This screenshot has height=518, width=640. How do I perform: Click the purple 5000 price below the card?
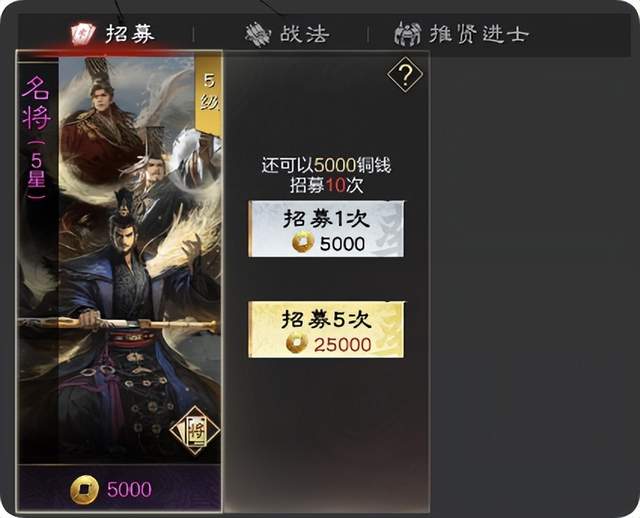coord(129,489)
